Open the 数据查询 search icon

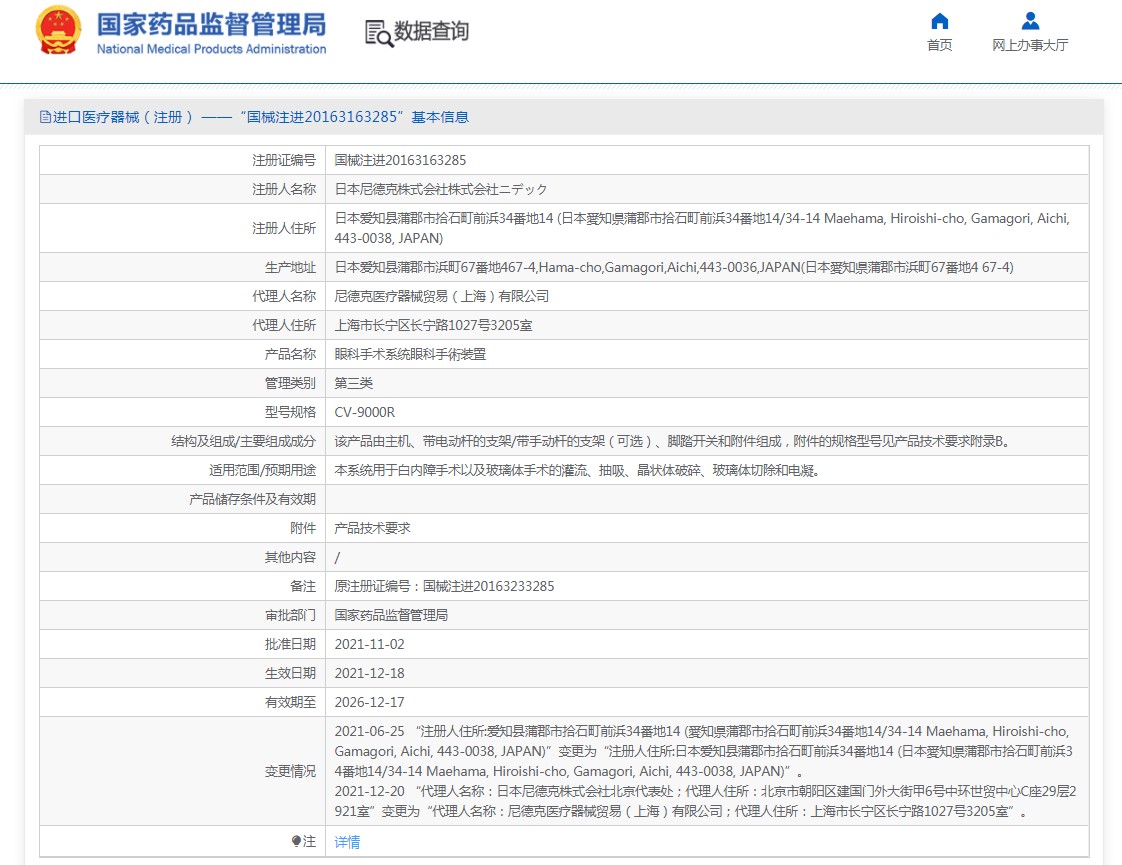[x=379, y=33]
